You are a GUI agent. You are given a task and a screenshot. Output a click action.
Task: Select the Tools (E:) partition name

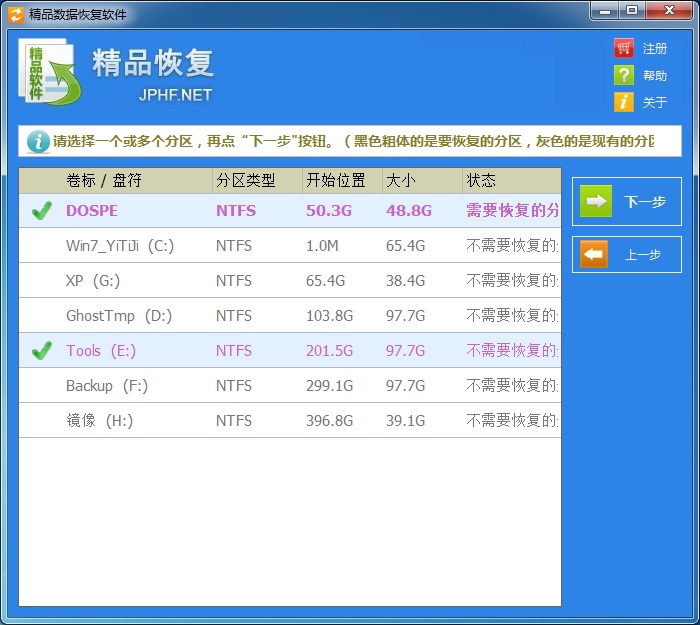101,351
